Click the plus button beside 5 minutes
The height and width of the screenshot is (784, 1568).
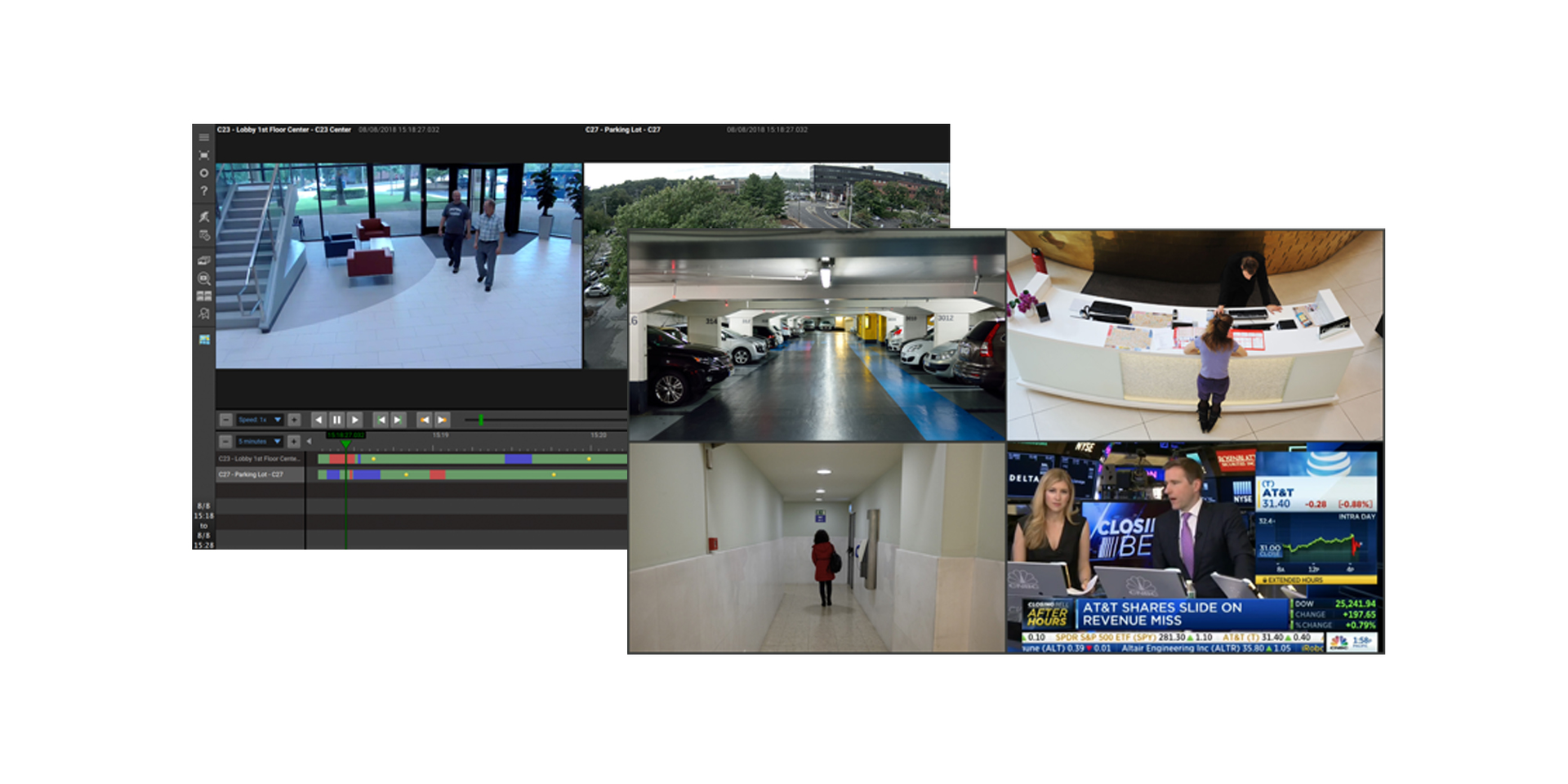pos(294,442)
